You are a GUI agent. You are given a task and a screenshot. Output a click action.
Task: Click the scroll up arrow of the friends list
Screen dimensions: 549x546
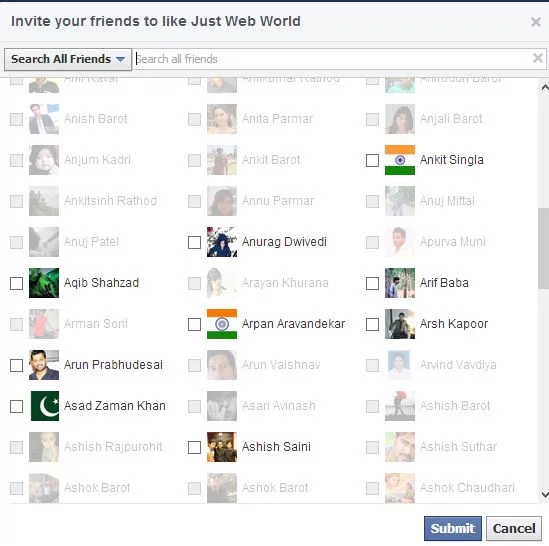tap(545, 87)
